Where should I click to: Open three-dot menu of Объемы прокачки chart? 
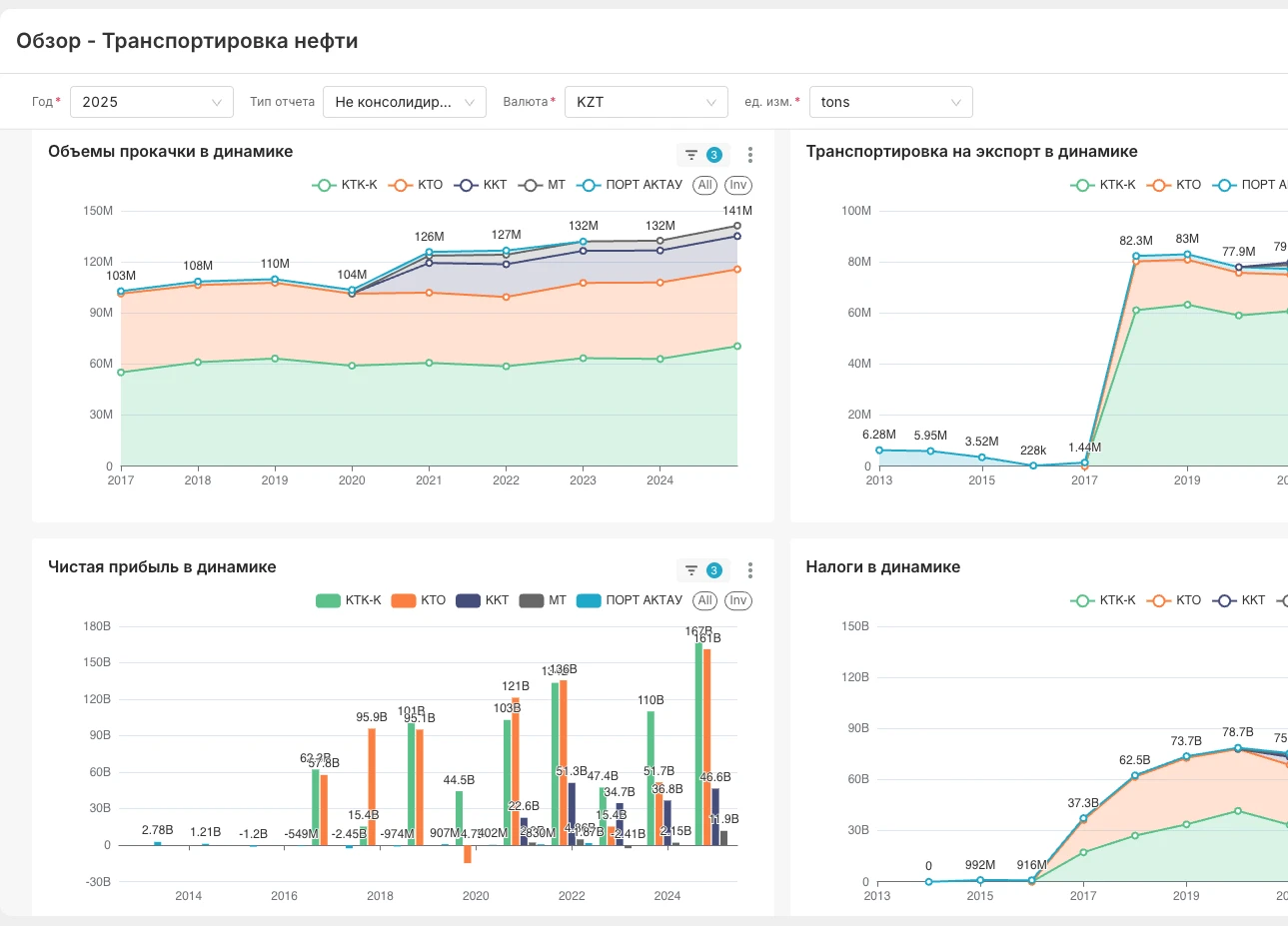750,155
